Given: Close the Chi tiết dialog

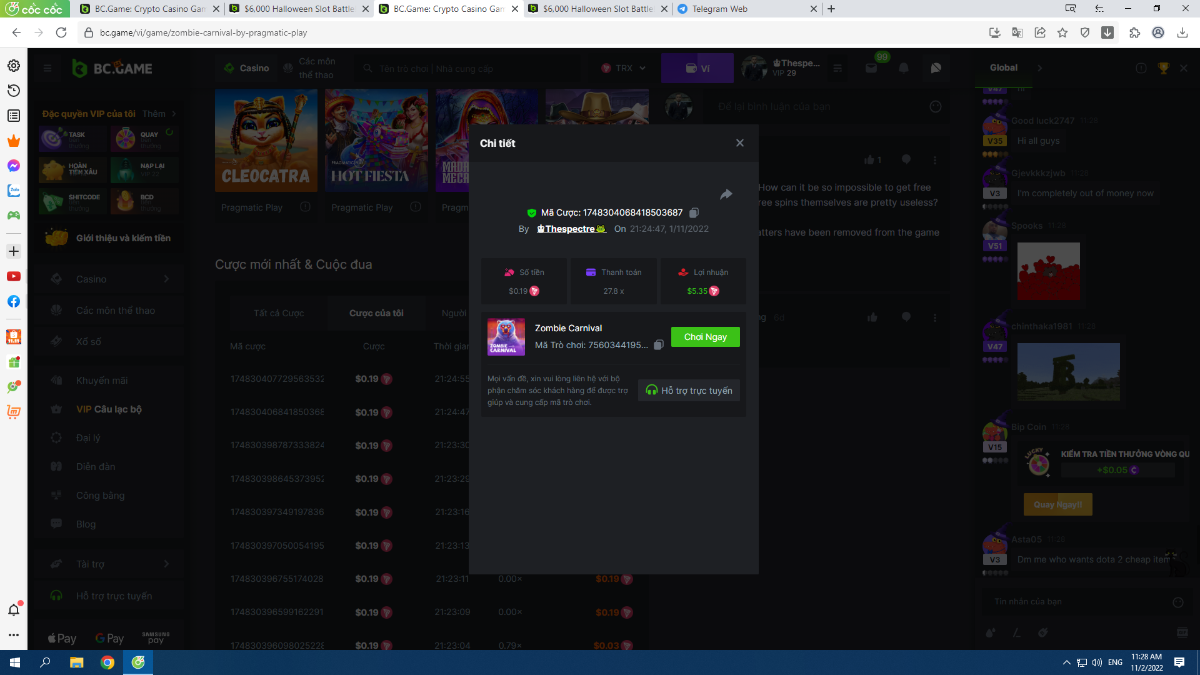Looking at the screenshot, I should click(x=740, y=143).
